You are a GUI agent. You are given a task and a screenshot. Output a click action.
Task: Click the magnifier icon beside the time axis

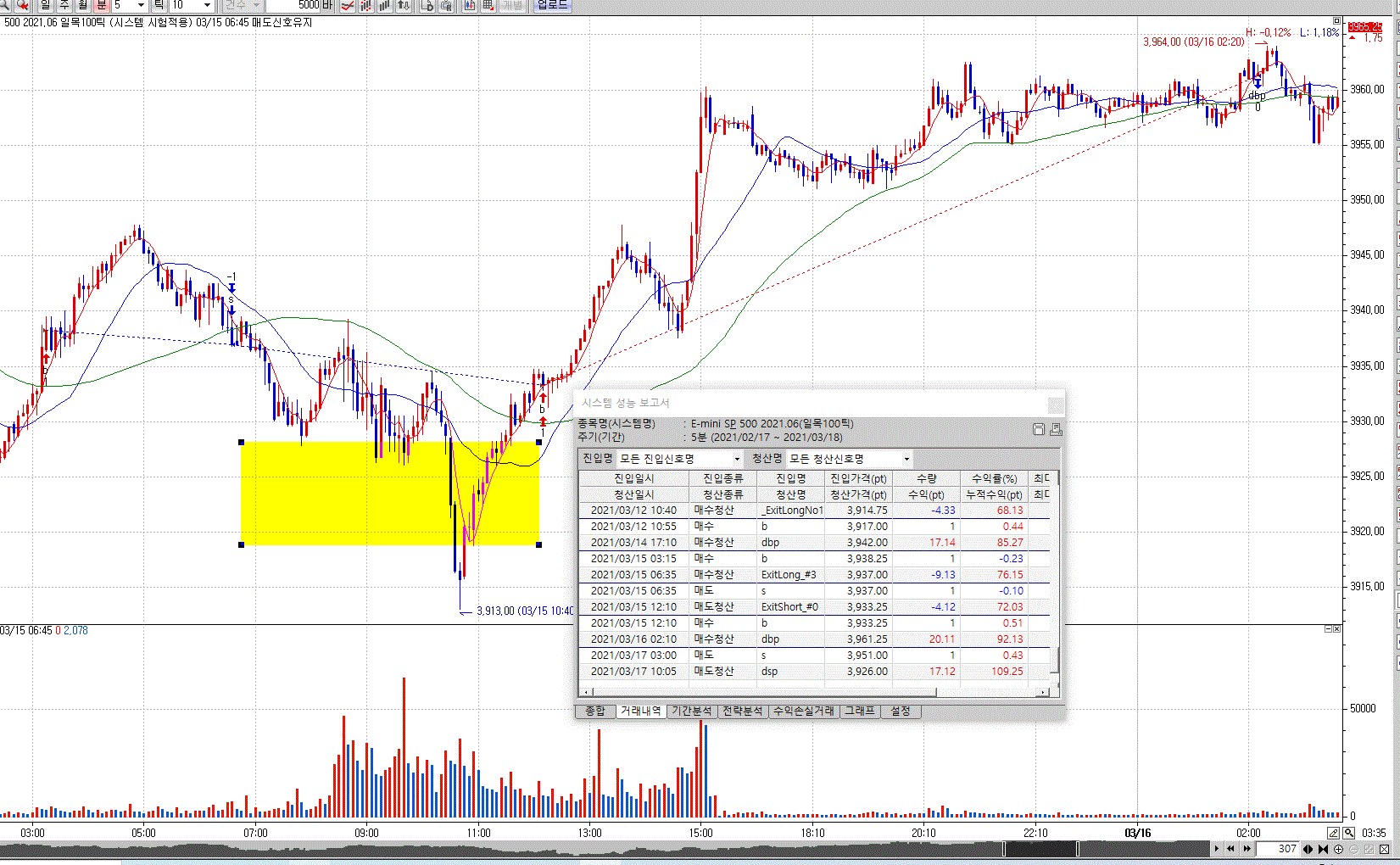pos(1349,833)
